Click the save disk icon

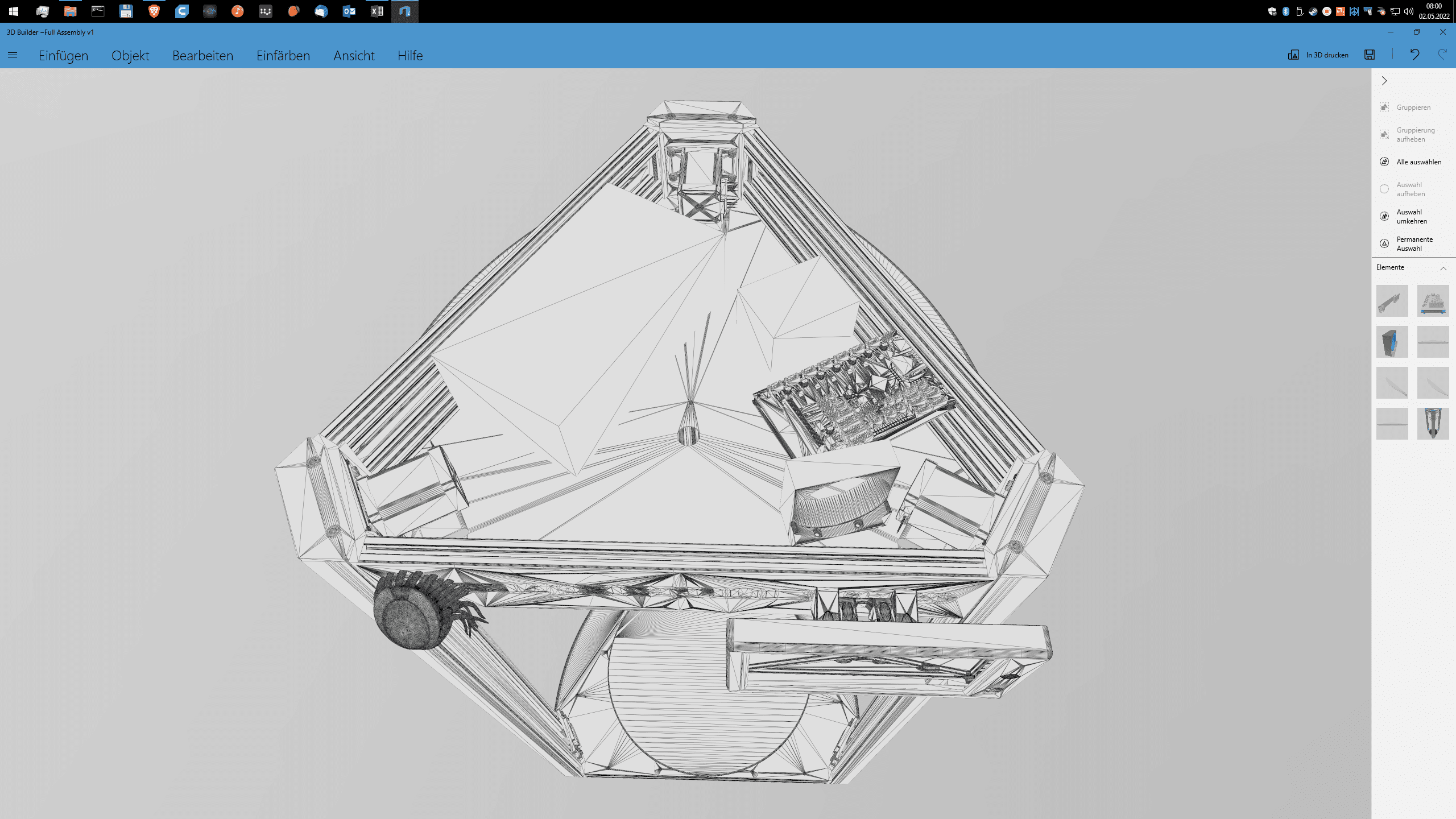tap(1370, 55)
